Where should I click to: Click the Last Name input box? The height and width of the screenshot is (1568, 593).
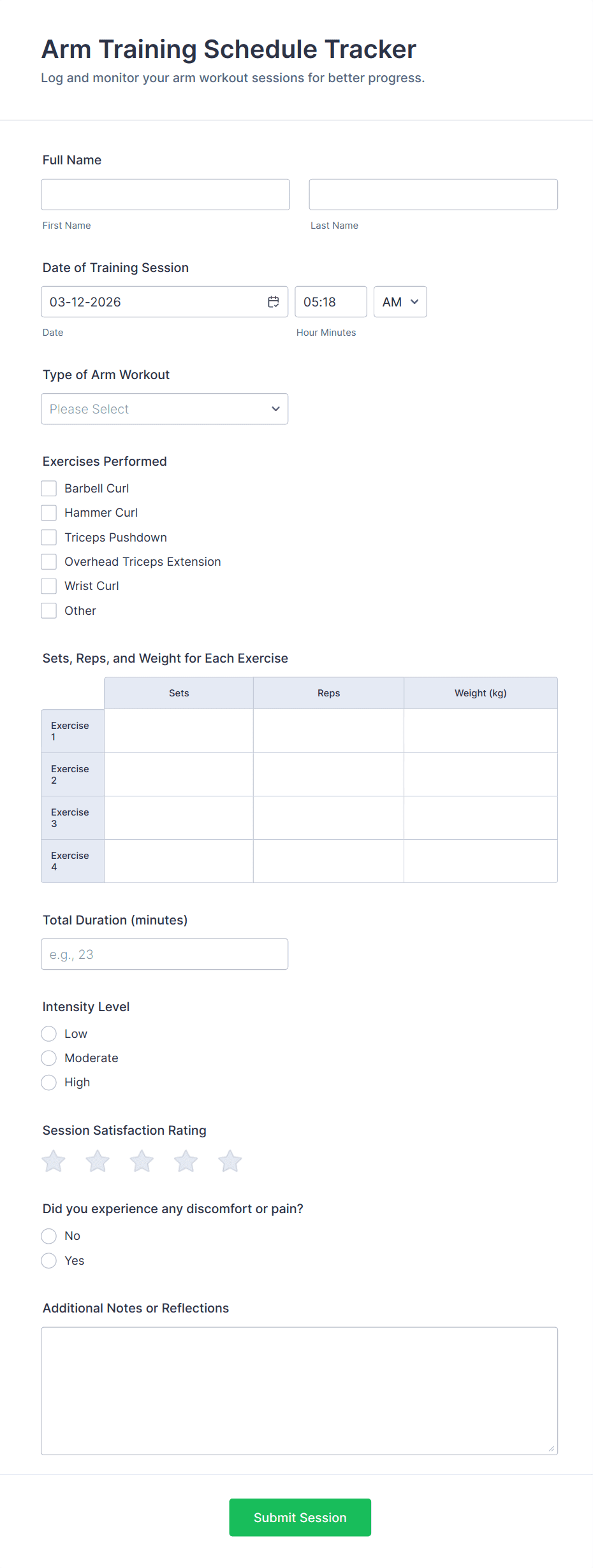click(433, 194)
